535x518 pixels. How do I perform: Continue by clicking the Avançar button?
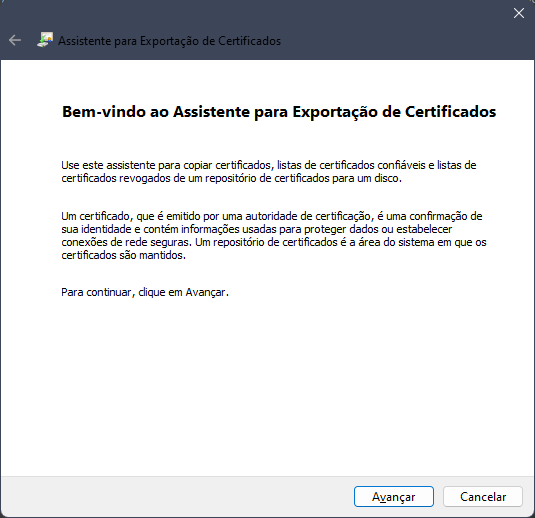tap(394, 497)
